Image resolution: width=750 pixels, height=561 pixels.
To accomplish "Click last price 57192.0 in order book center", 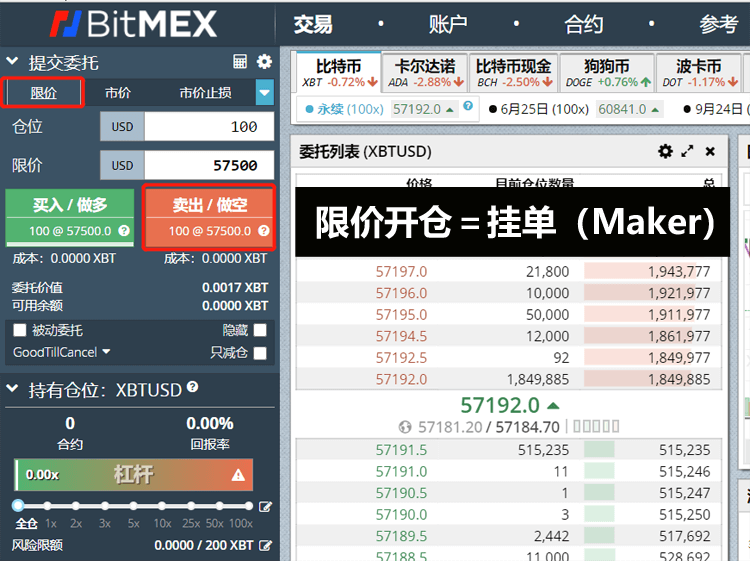I will [500, 405].
